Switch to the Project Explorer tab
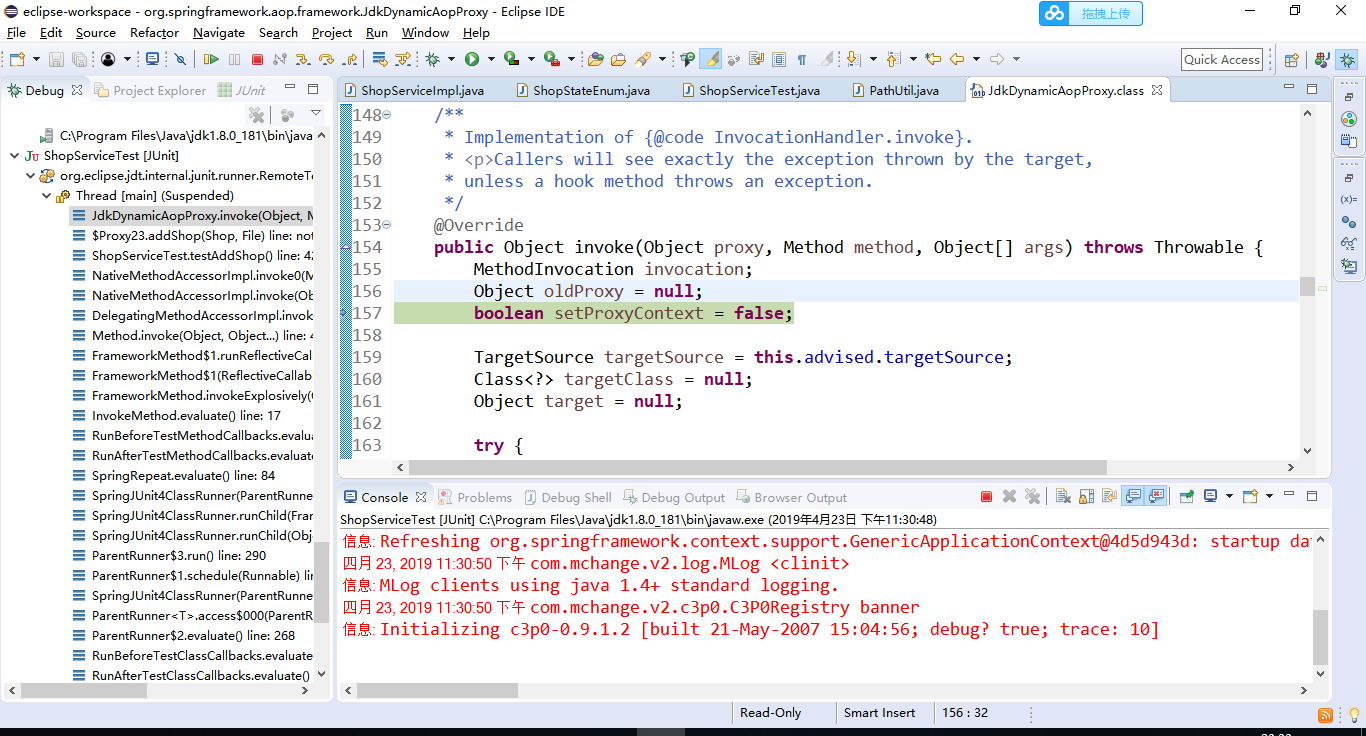The image size is (1366, 736). pos(151,90)
